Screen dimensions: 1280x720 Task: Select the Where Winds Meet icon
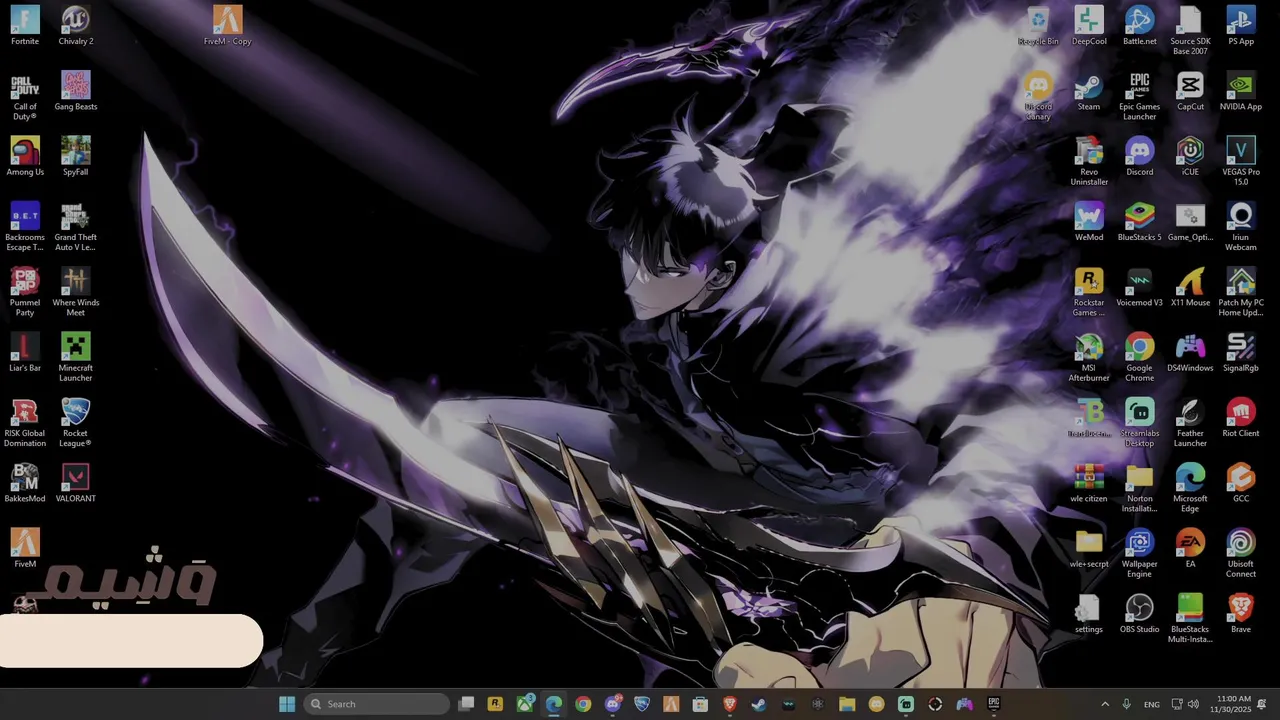76,292
